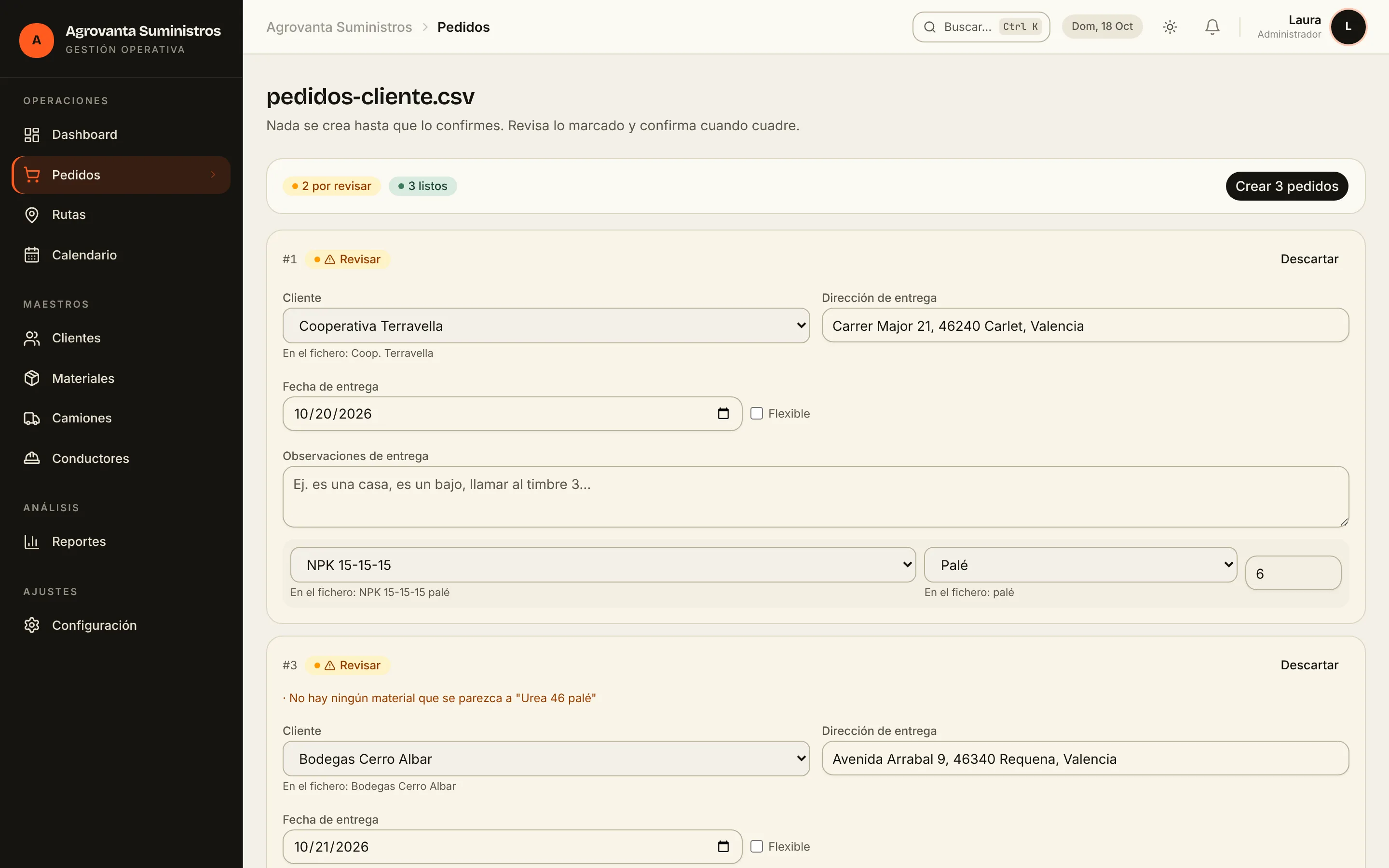Image resolution: width=1389 pixels, height=868 pixels.
Task: Click the Configuración gear icon
Action: pyautogui.click(x=31, y=625)
